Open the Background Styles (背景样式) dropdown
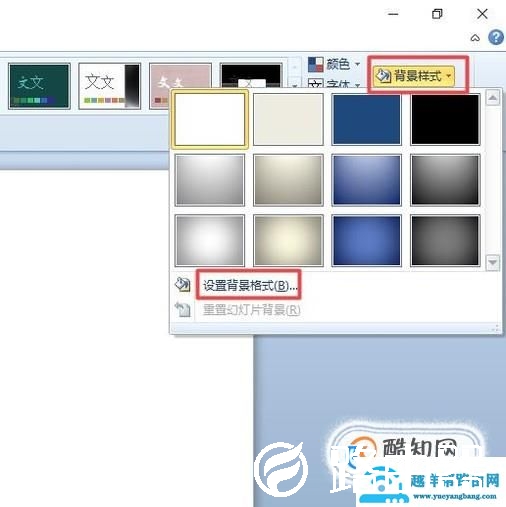Viewport: 506px width, 507px height. (x=414, y=76)
